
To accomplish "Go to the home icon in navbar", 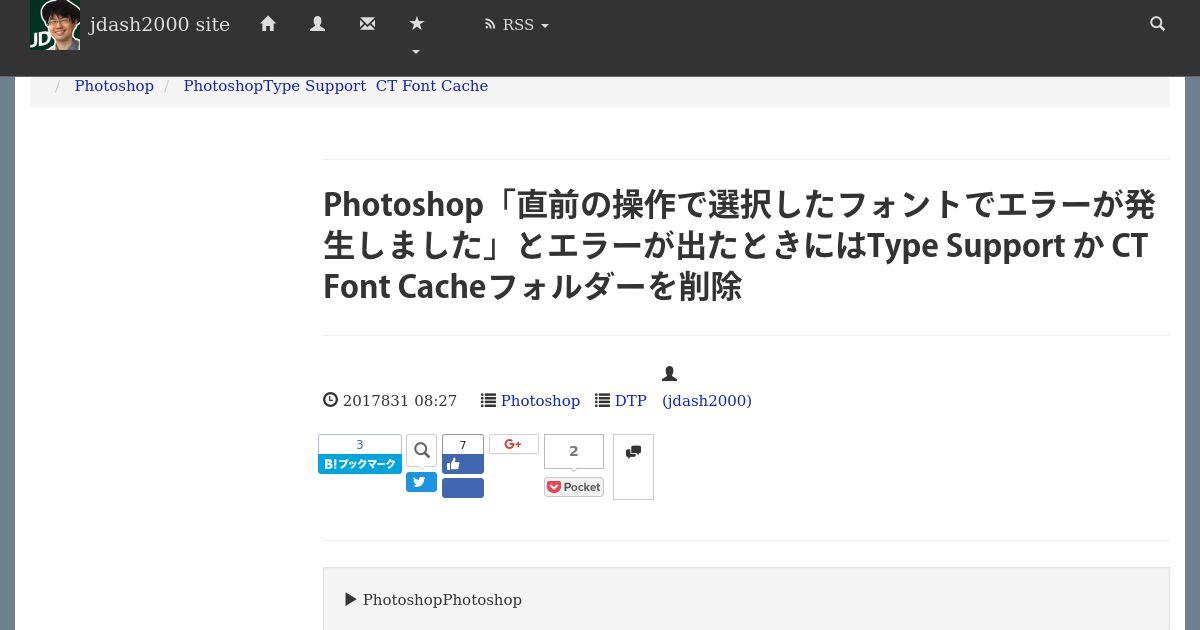I will click(268, 24).
